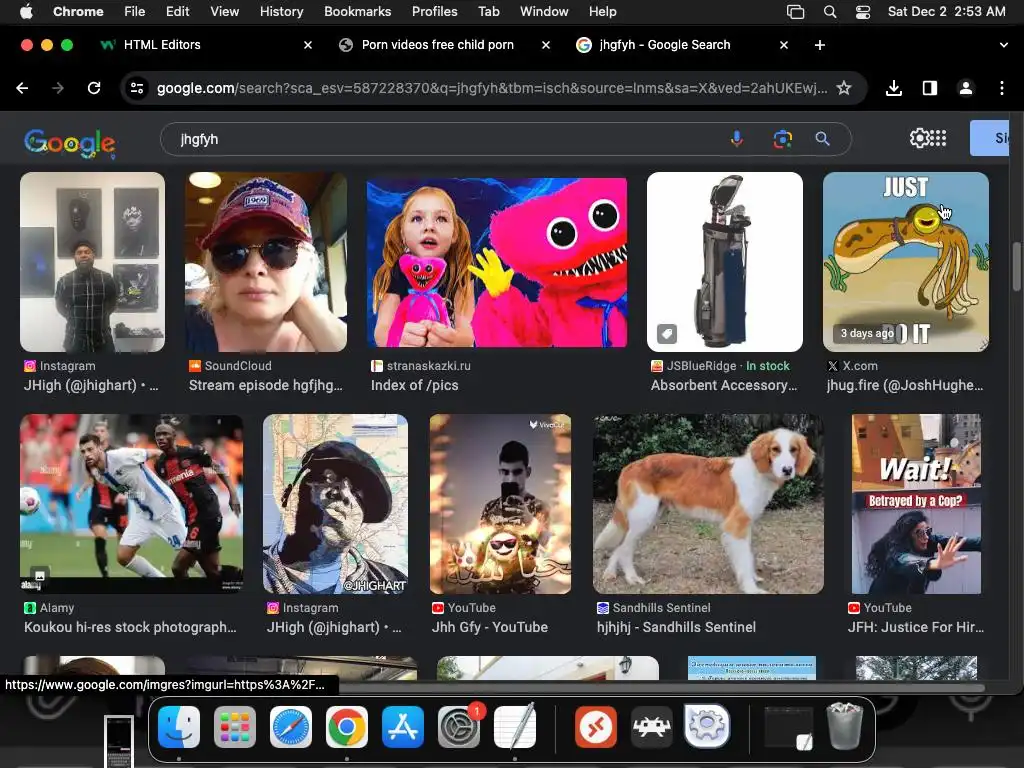This screenshot has height=768, width=1024.
Task: Open Finder from the Dock
Action: 179,726
